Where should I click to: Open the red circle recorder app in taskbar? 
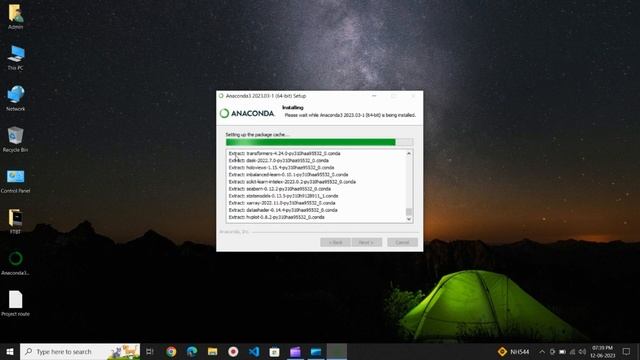(x=233, y=351)
